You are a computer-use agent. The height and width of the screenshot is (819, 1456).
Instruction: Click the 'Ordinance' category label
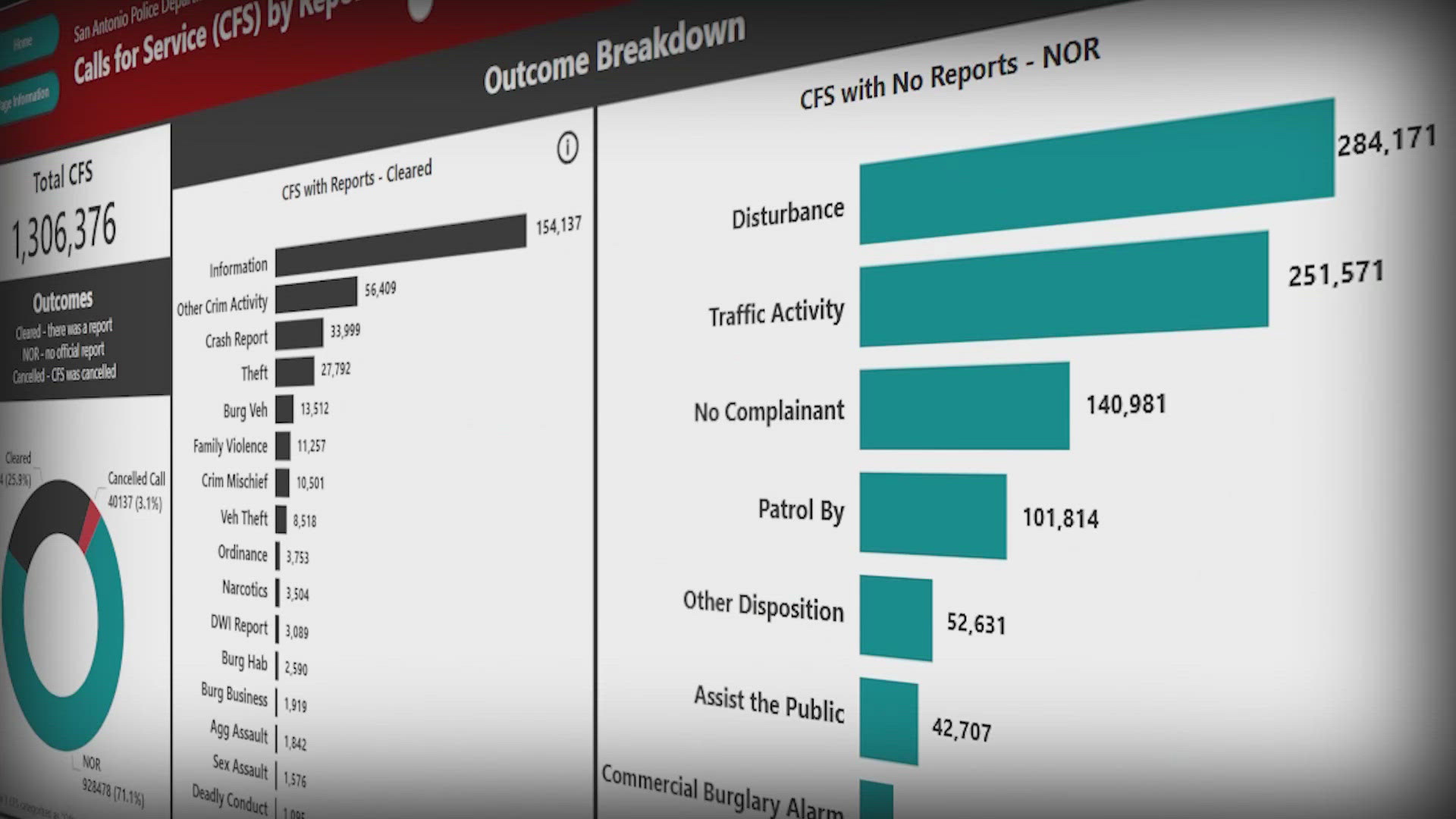[x=242, y=553]
